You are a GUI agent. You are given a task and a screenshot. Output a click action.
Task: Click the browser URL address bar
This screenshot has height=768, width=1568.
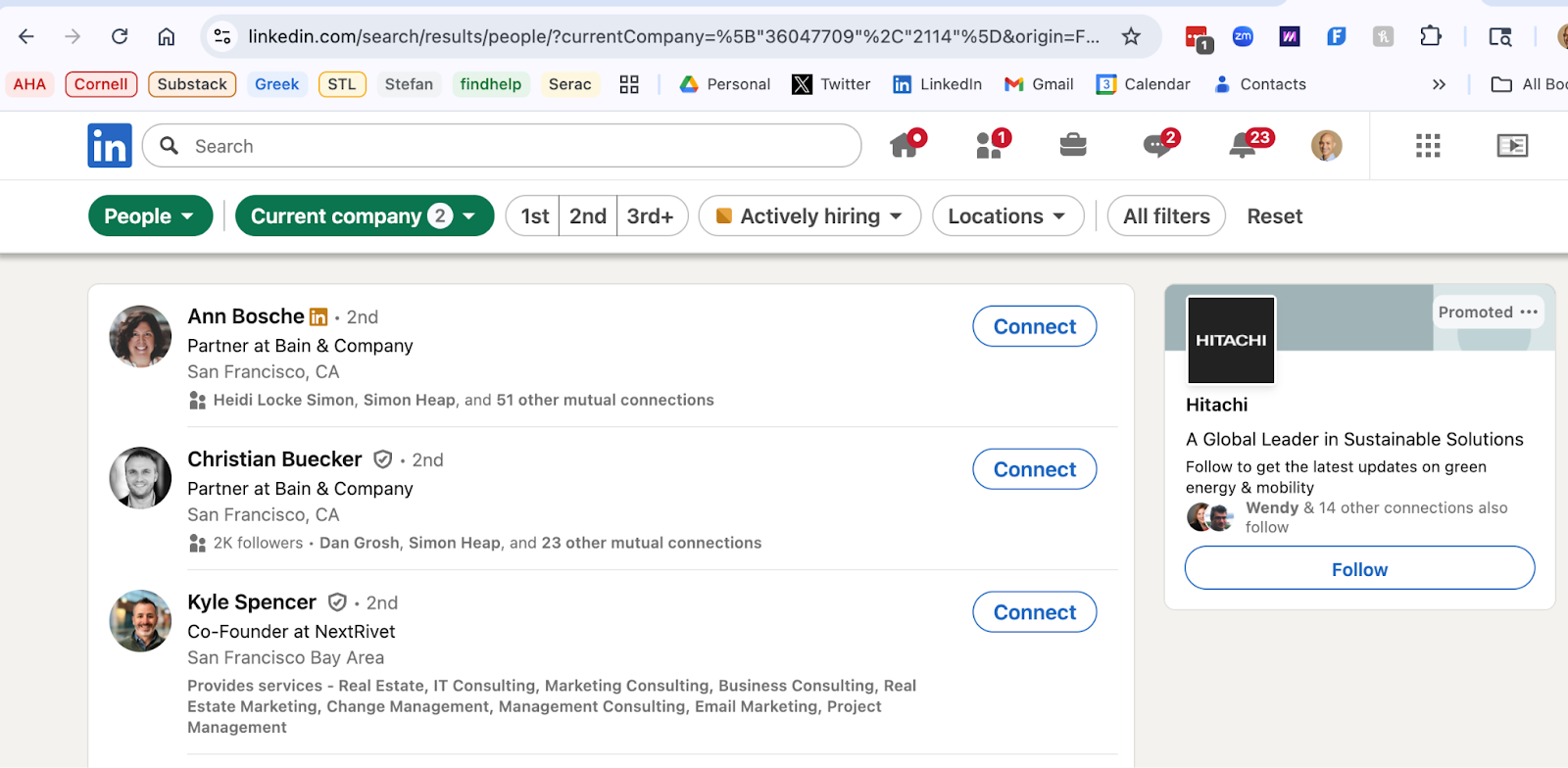click(673, 36)
